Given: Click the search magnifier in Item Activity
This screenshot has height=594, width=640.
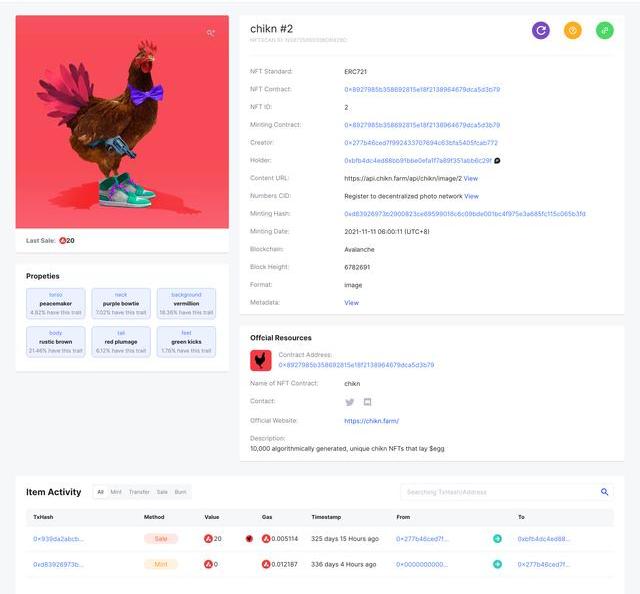Looking at the screenshot, I should pos(604,492).
